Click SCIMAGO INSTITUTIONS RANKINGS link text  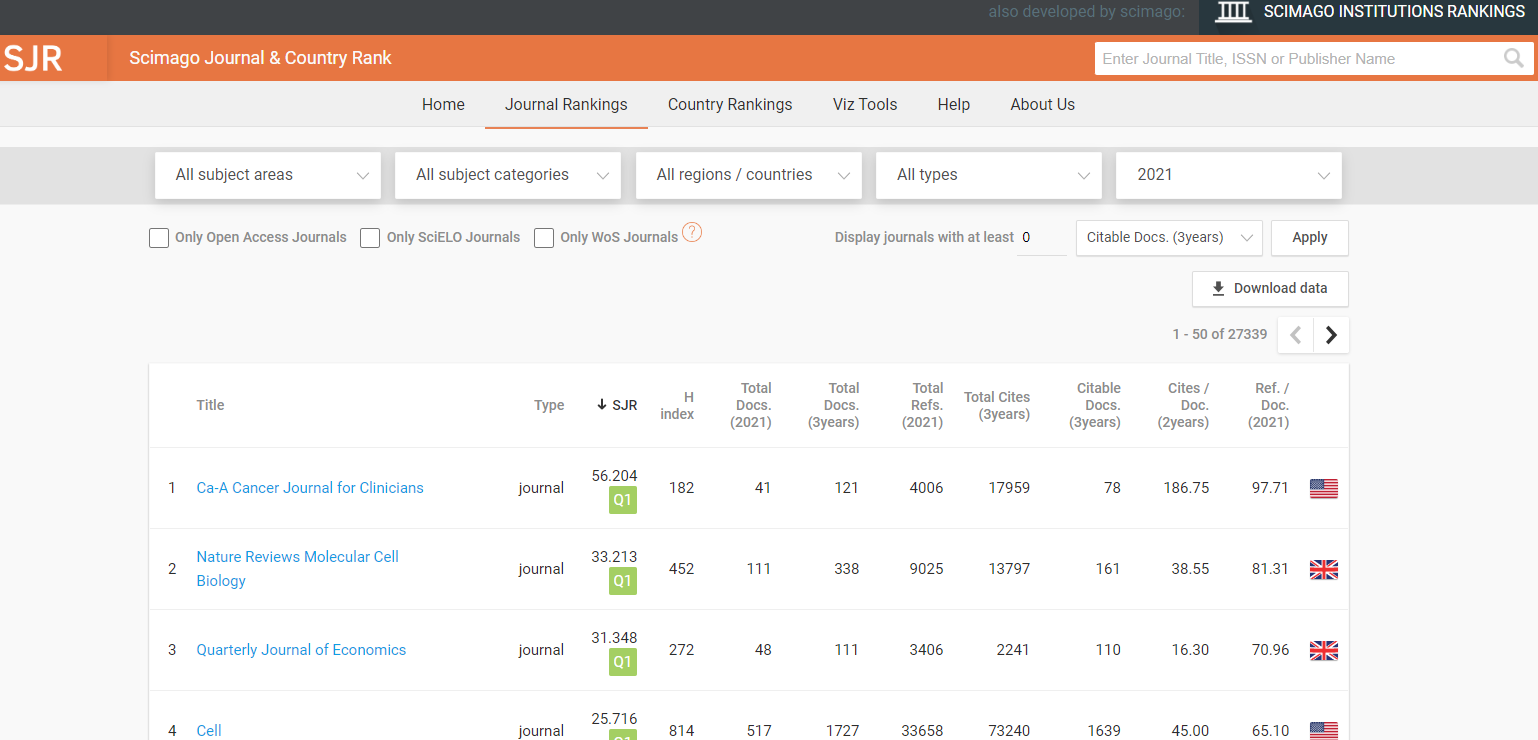[1394, 12]
